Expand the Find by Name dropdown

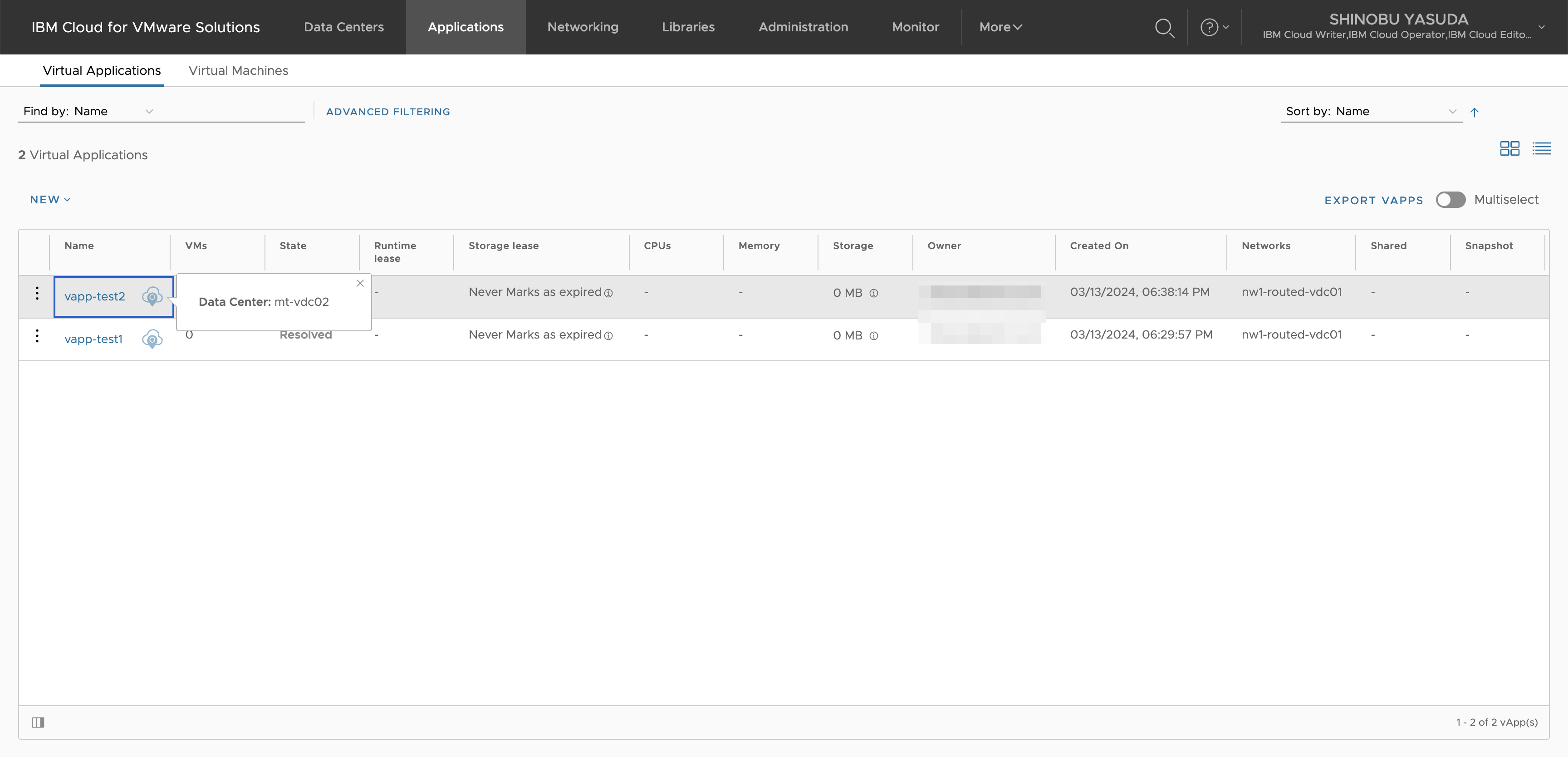coord(149,112)
